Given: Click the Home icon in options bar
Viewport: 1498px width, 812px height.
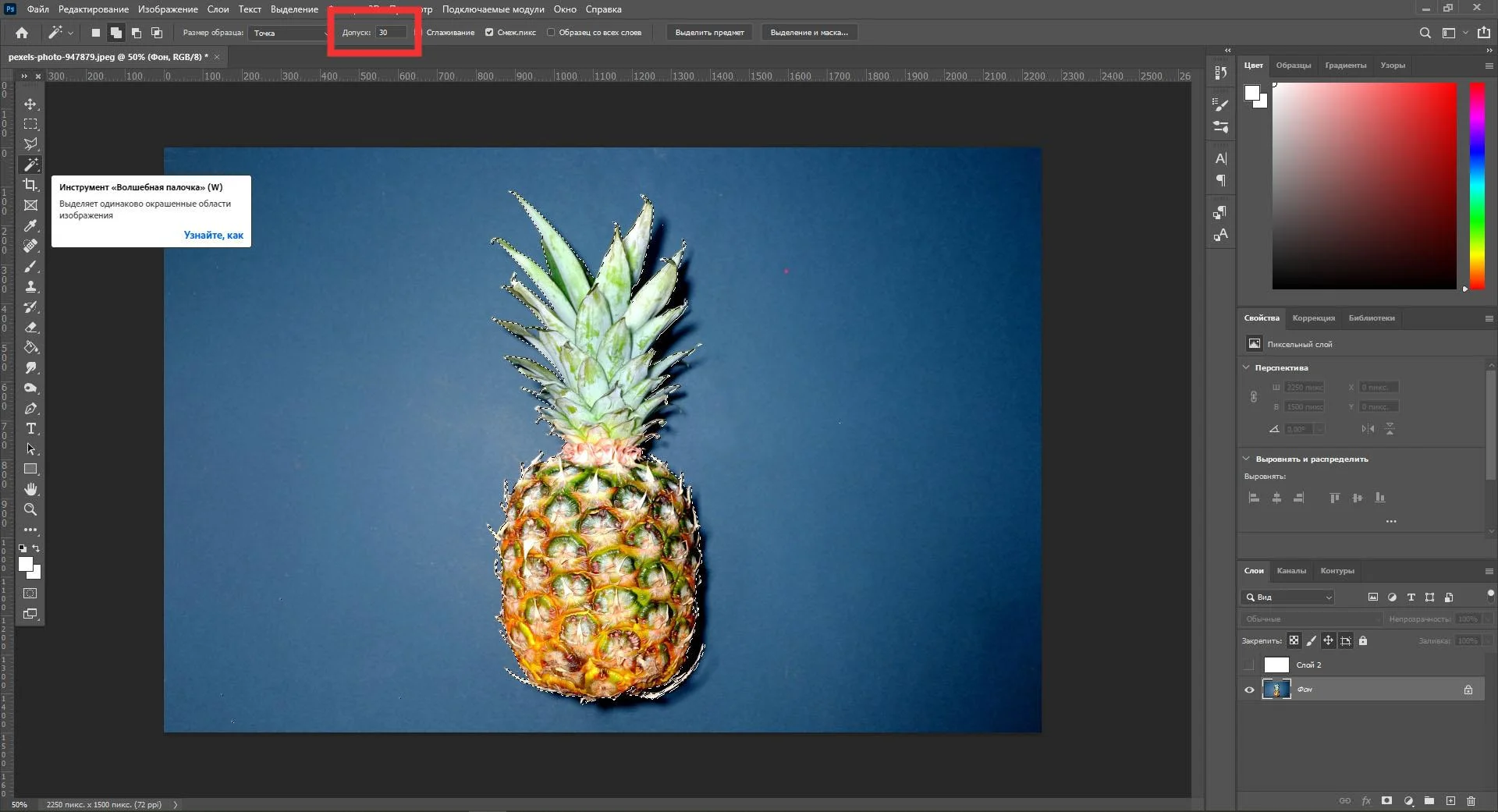Looking at the screenshot, I should click(x=22, y=33).
